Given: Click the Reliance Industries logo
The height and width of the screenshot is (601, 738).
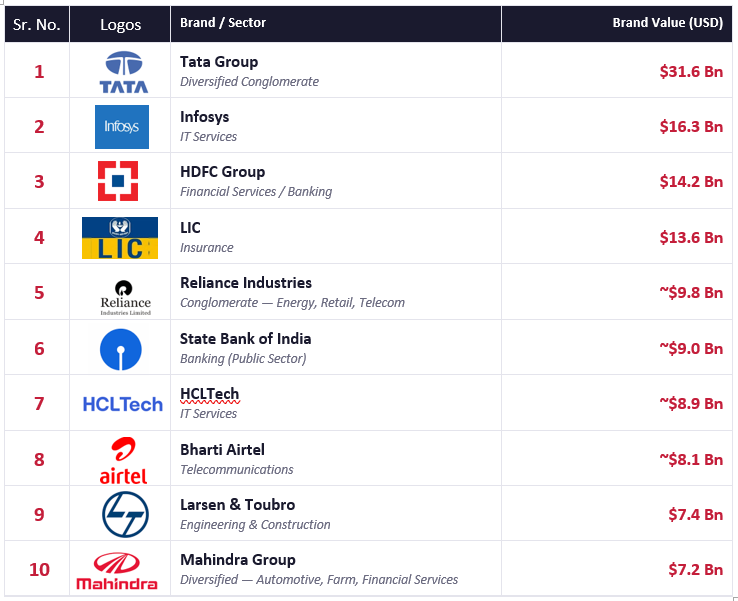Looking at the screenshot, I should 125,297.
